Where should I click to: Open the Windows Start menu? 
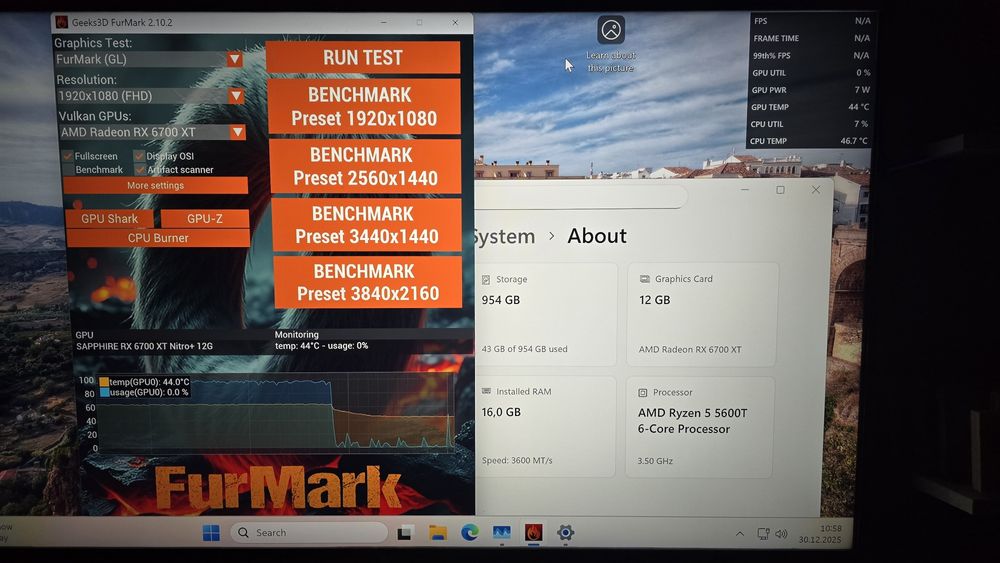point(211,533)
